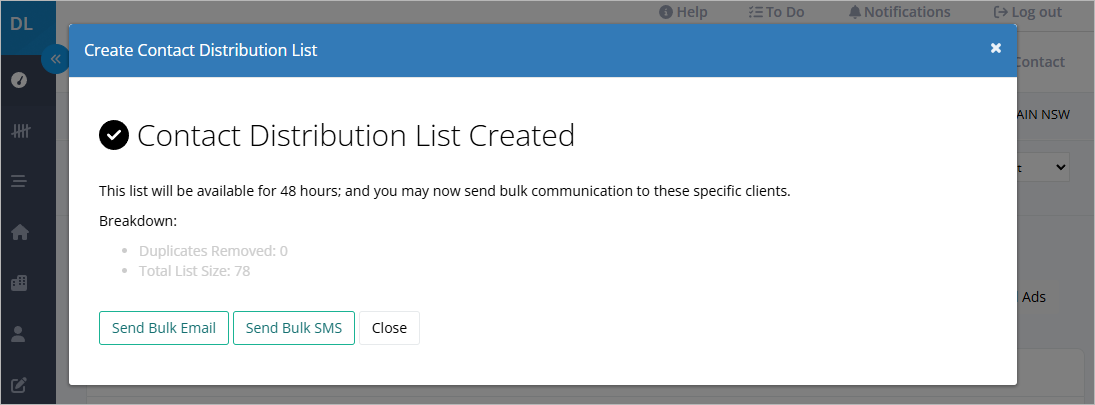Open the dropdown behind the dialog
Screen dimensions: 1095x405
[x=1043, y=167]
